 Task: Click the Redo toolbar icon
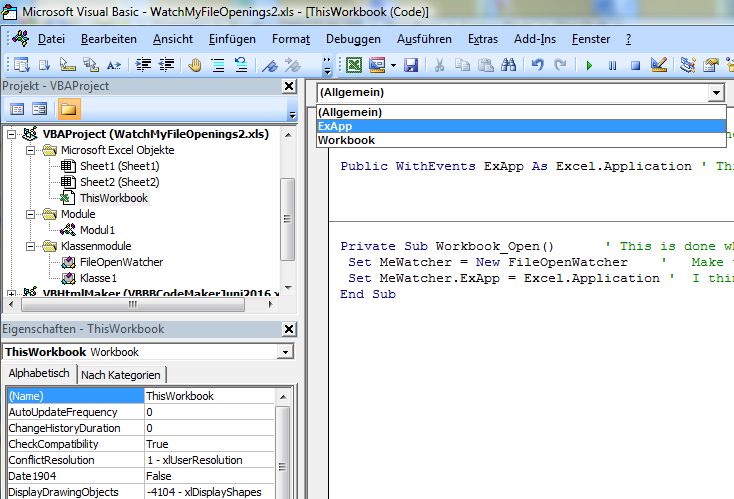560,65
